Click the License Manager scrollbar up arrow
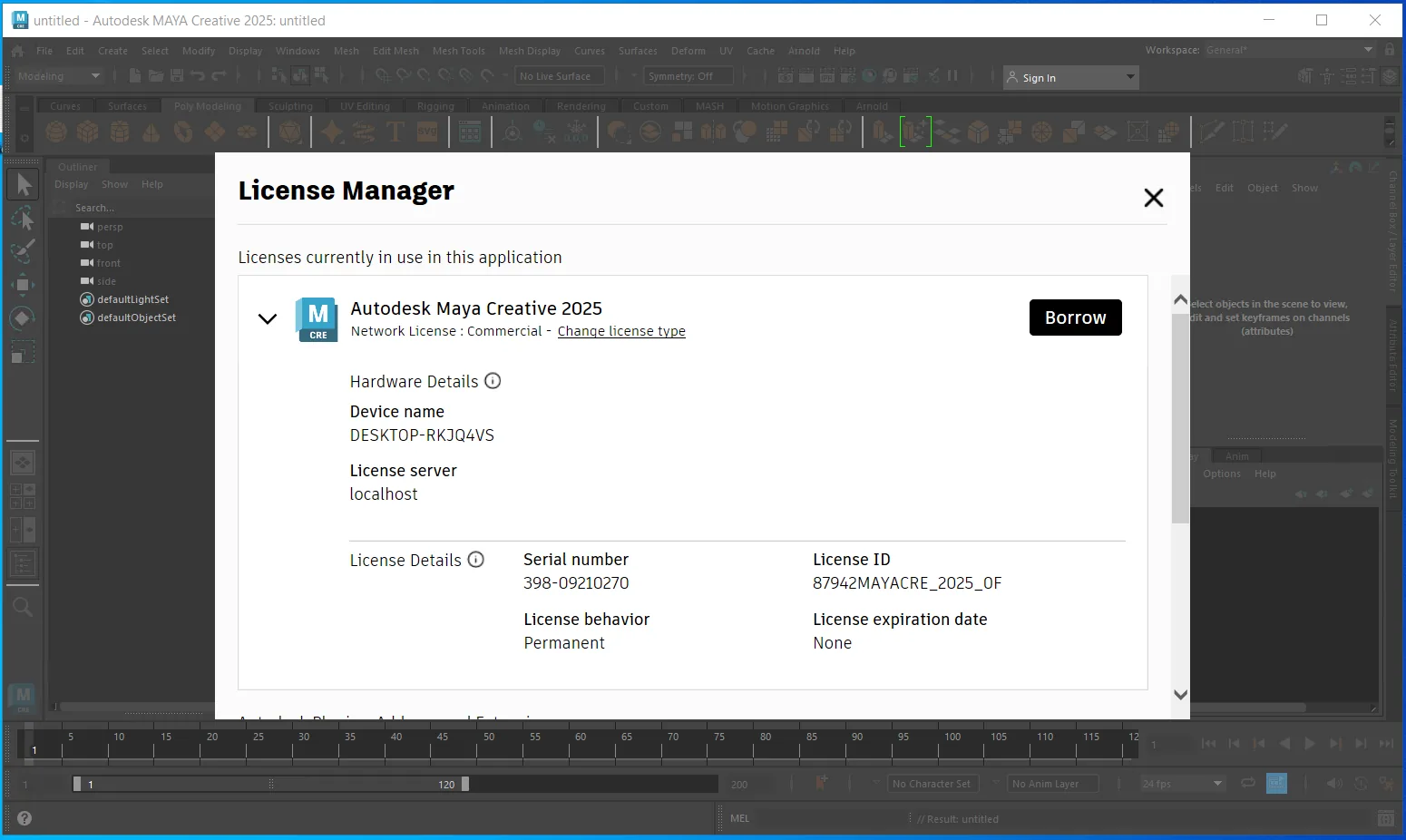This screenshot has width=1406, height=840. point(1180,299)
